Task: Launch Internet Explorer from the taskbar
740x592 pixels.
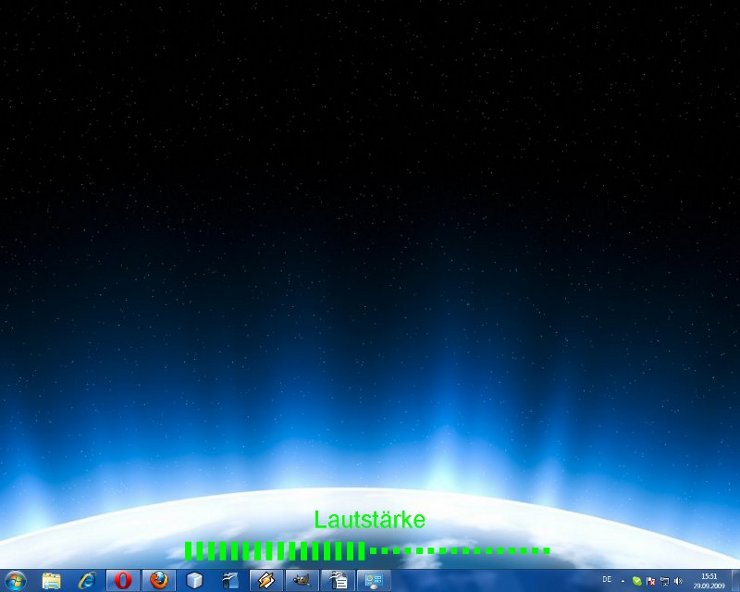Action: tap(87, 580)
